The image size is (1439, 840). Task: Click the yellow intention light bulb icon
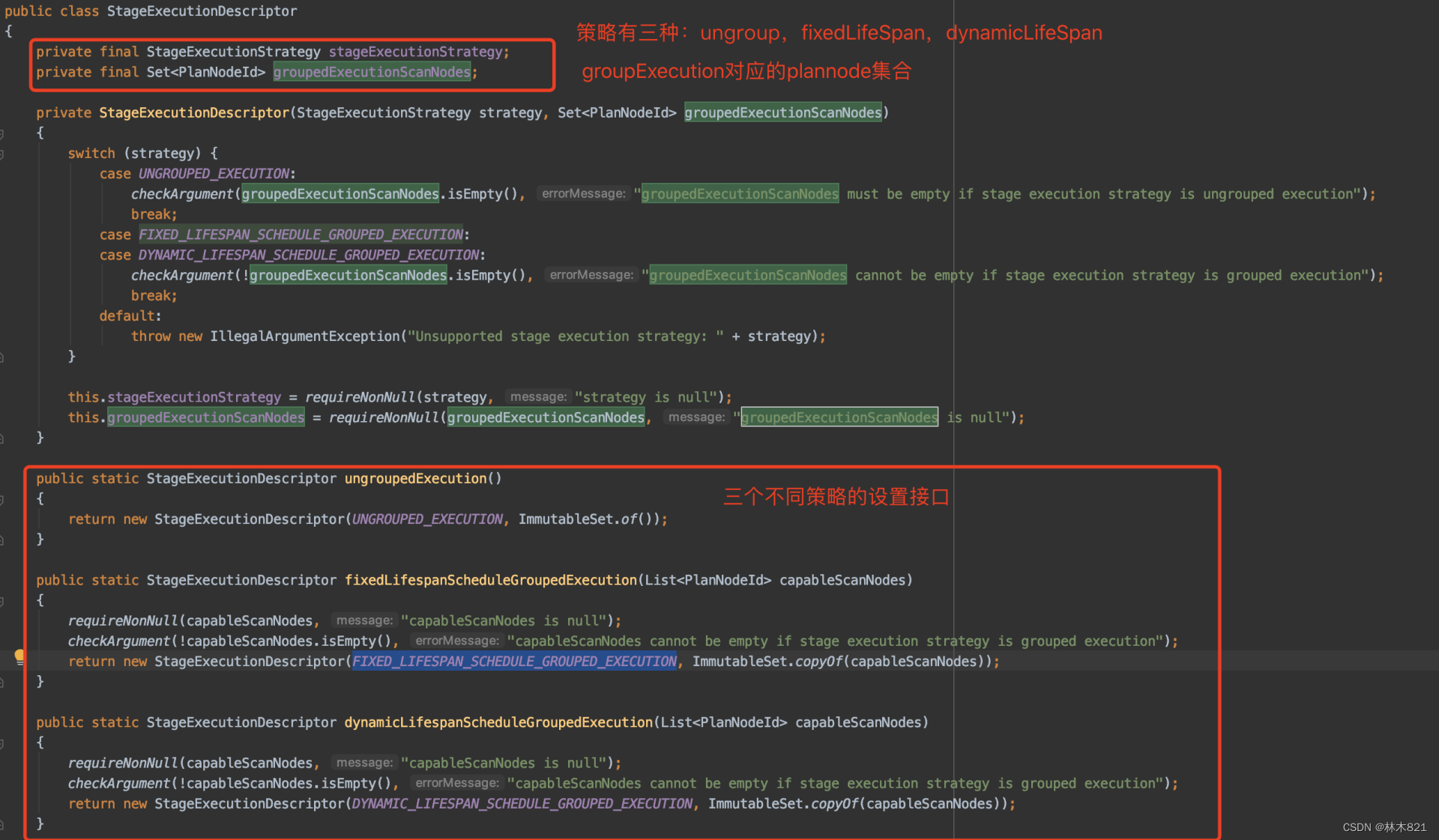(19, 656)
